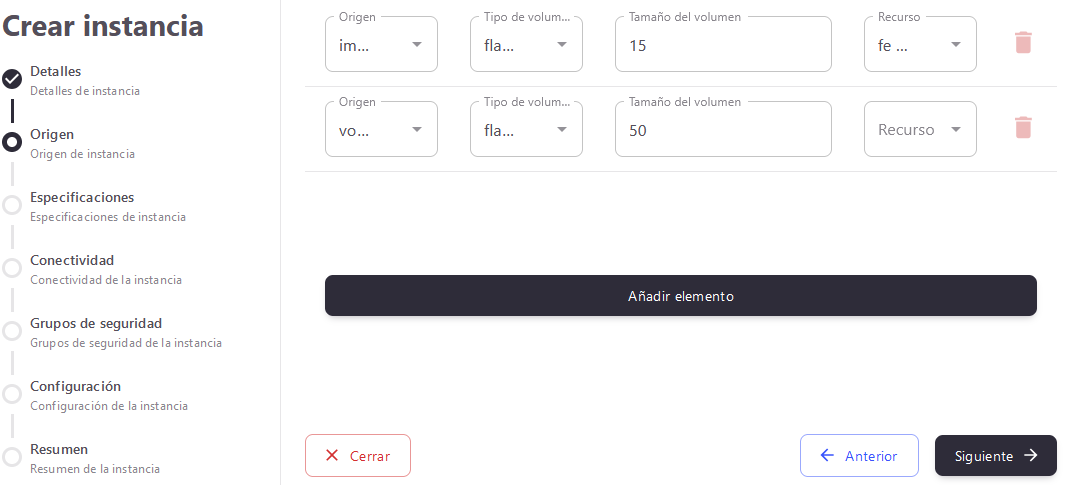This screenshot has width=1074, height=485.
Task: Expand first row Tipo de volumen dropdown
Action: 526,44
